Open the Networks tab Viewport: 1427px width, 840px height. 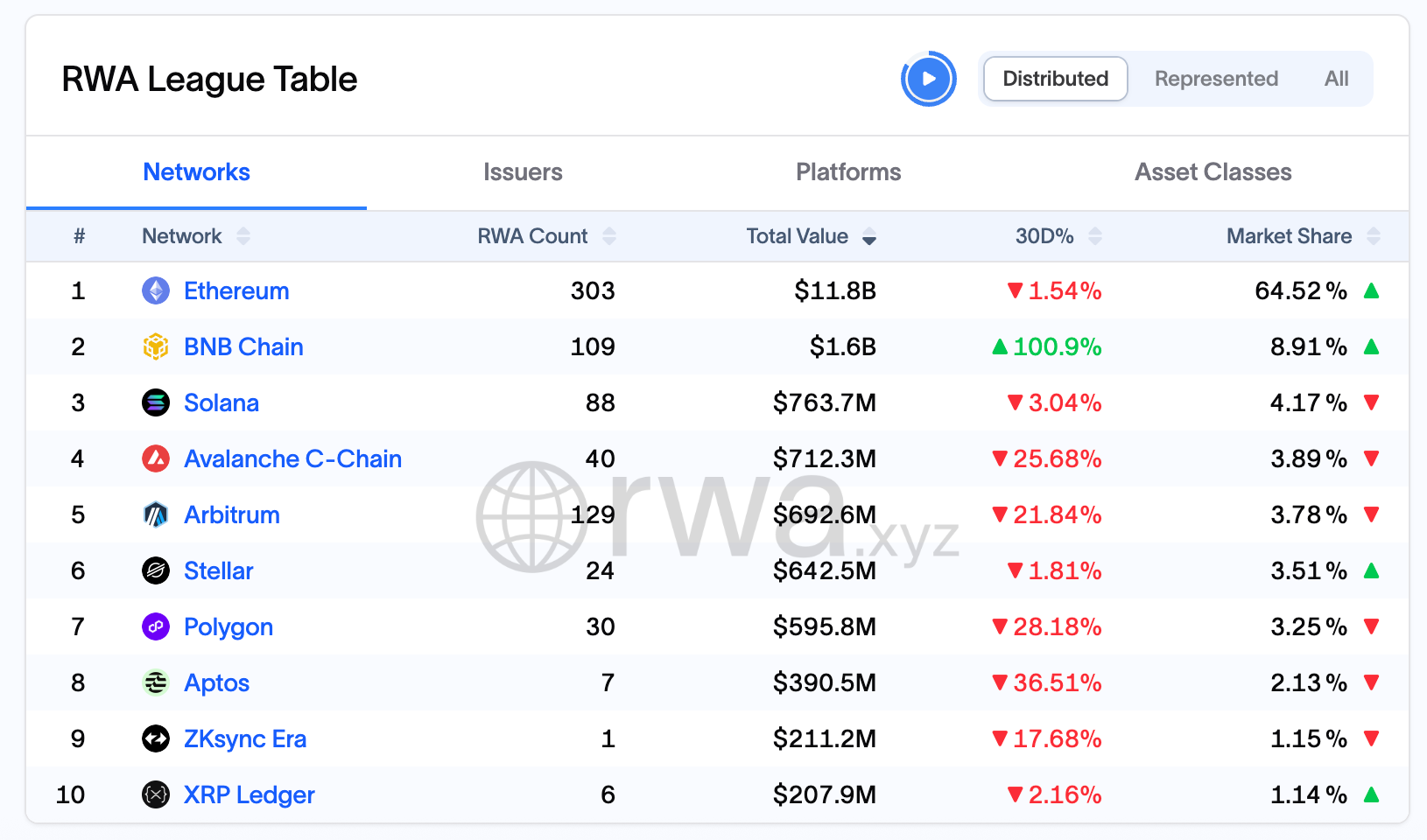[x=196, y=172]
